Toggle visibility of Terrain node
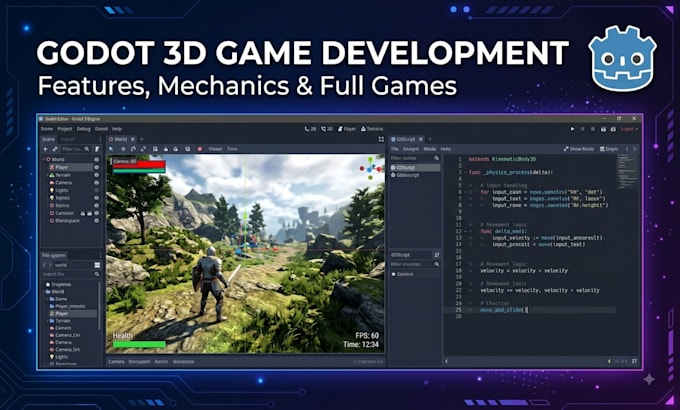 (x=96, y=175)
